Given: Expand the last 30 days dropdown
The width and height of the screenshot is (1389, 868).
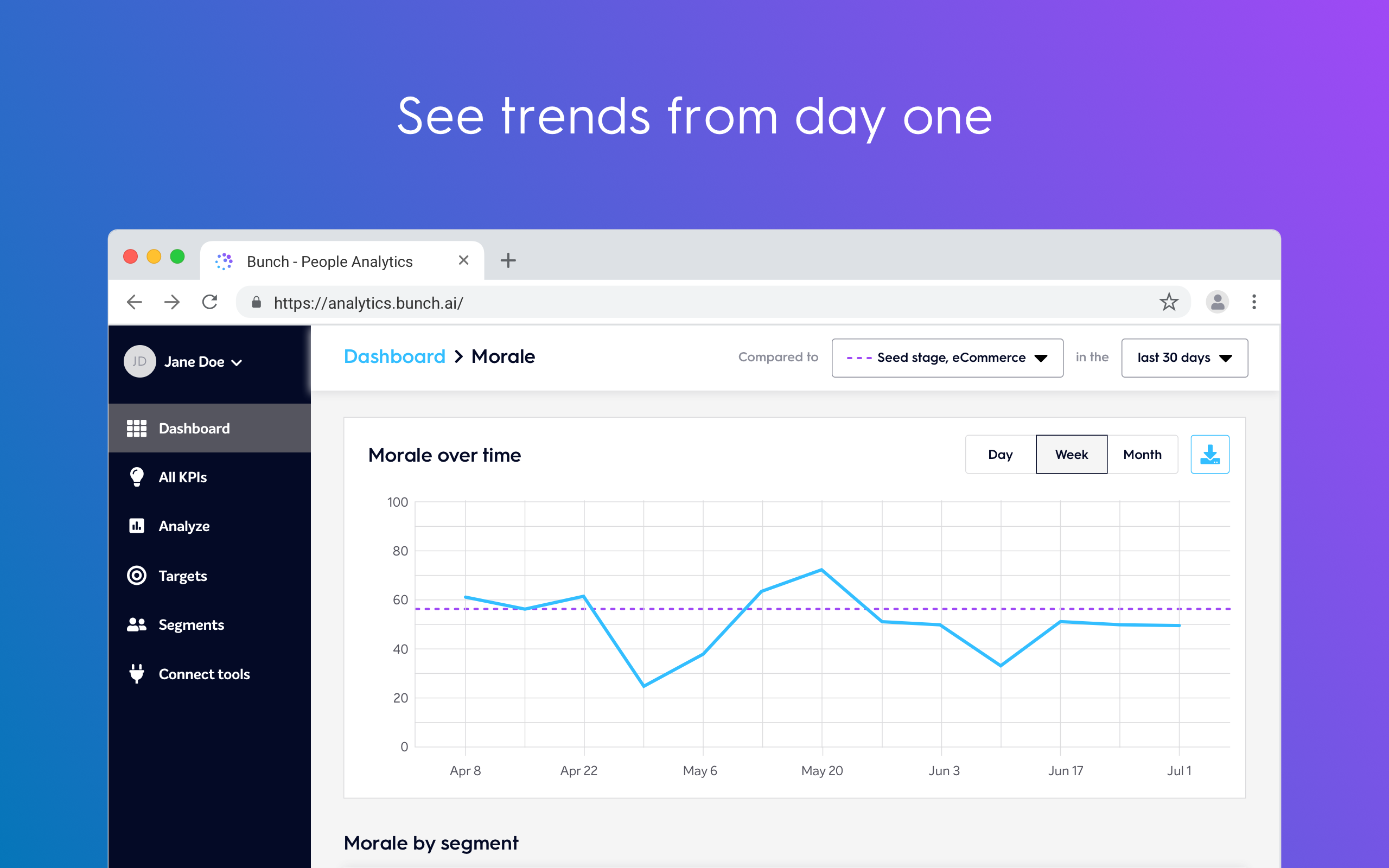Looking at the screenshot, I should point(1184,358).
